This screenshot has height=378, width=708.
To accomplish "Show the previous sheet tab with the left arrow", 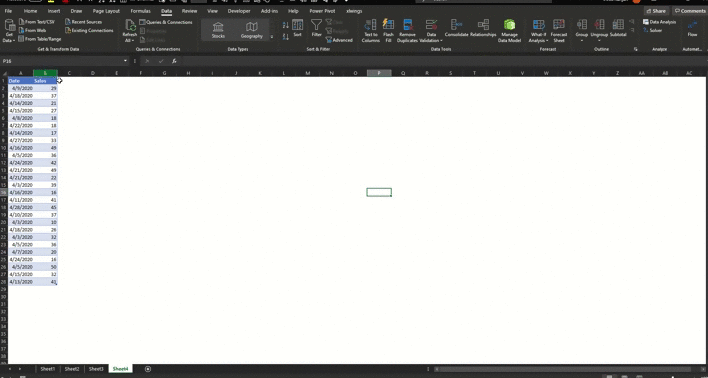I will click(9, 369).
